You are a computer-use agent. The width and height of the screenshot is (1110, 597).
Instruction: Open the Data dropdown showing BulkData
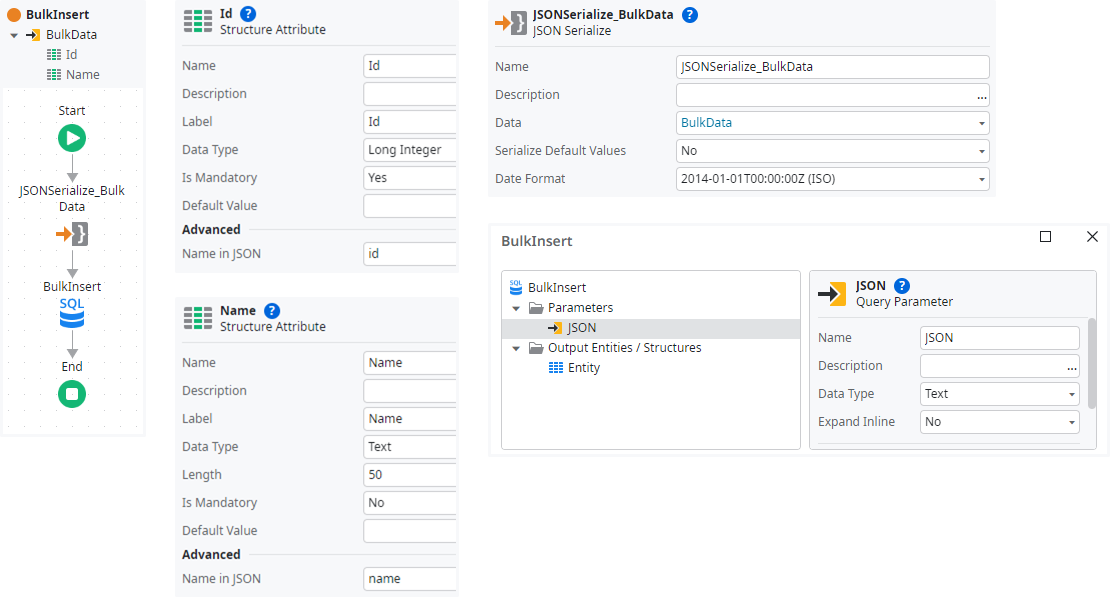pyautogui.click(x=980, y=122)
